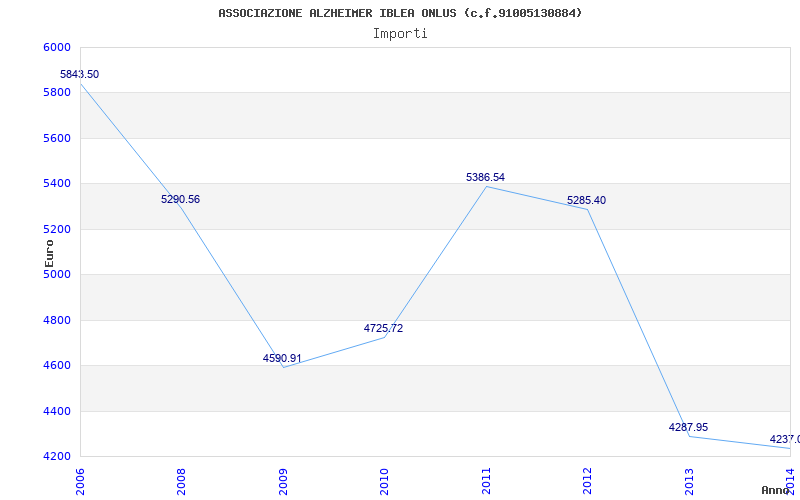Click the data label 5285.40
The width and height of the screenshot is (800, 500).
(586, 201)
